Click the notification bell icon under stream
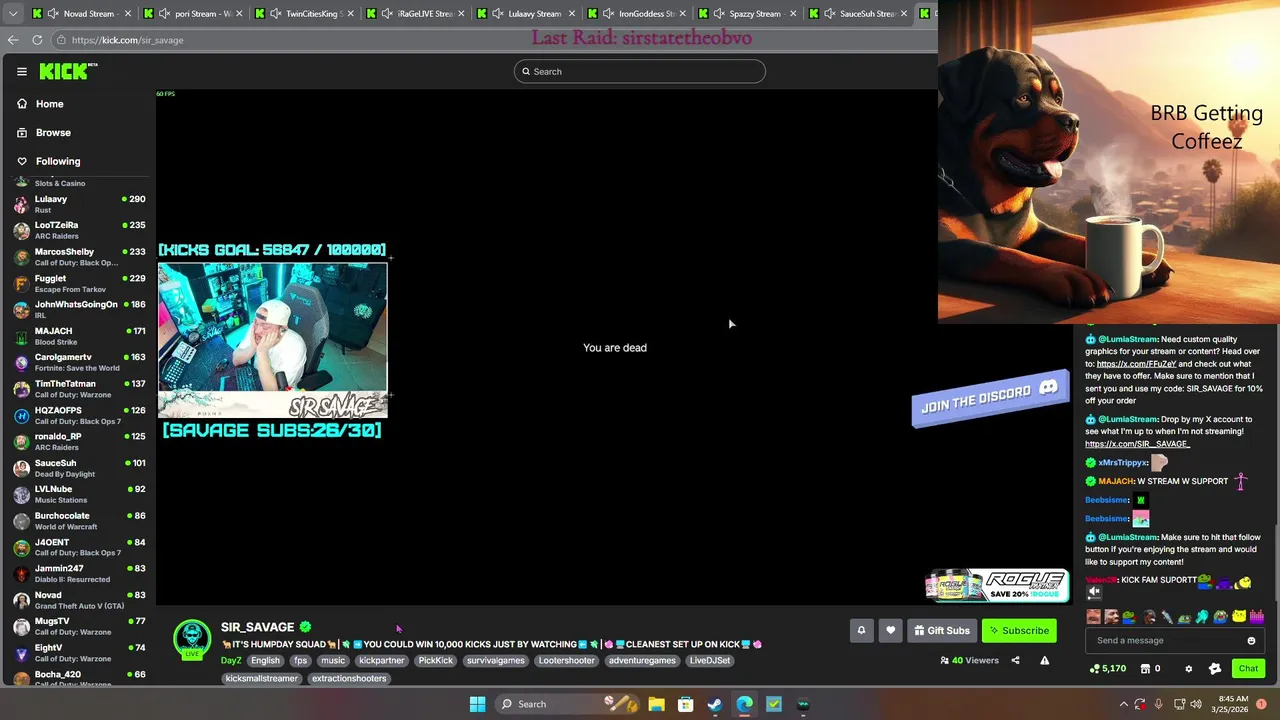The height and width of the screenshot is (720, 1280). click(x=861, y=630)
